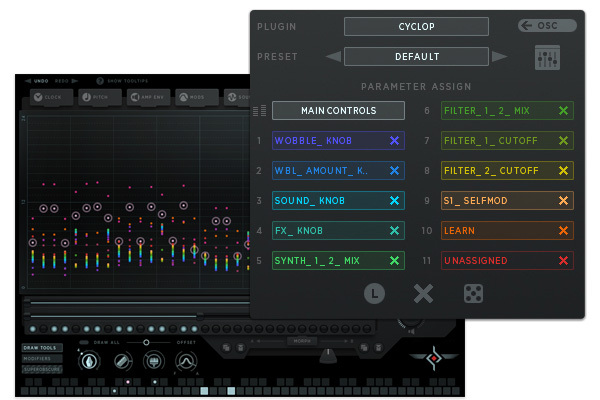Open the PITCH tab in Cyclop

tap(100, 97)
